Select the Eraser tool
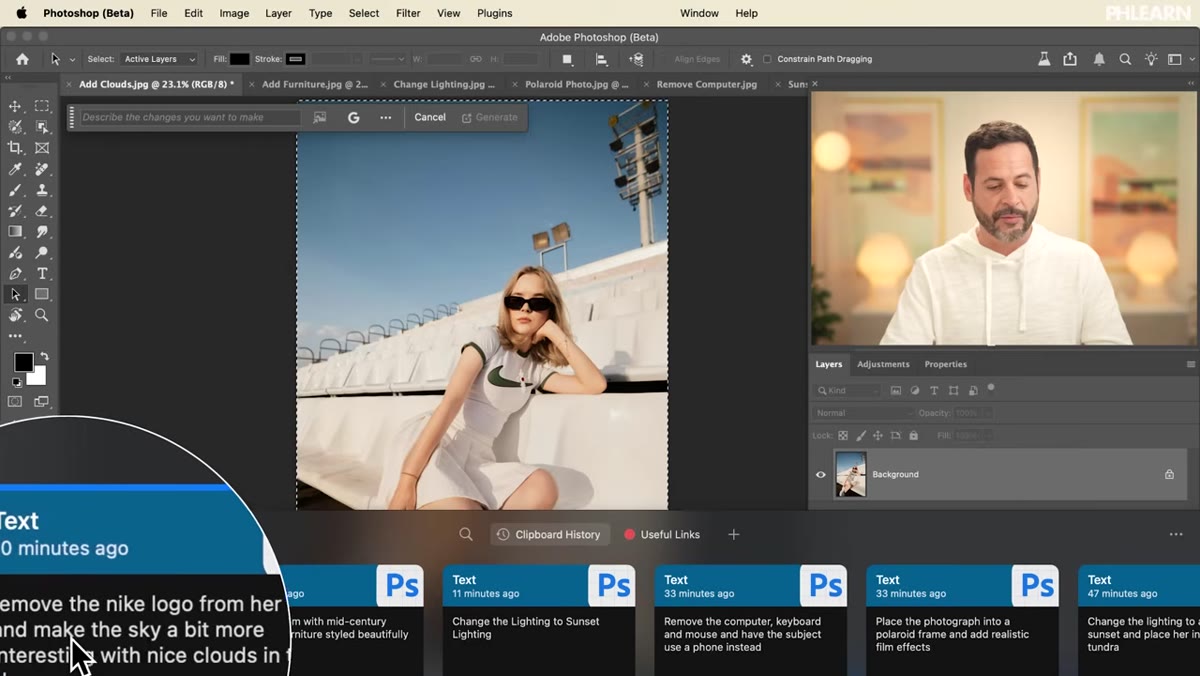Viewport: 1200px width, 676px height. [42, 211]
